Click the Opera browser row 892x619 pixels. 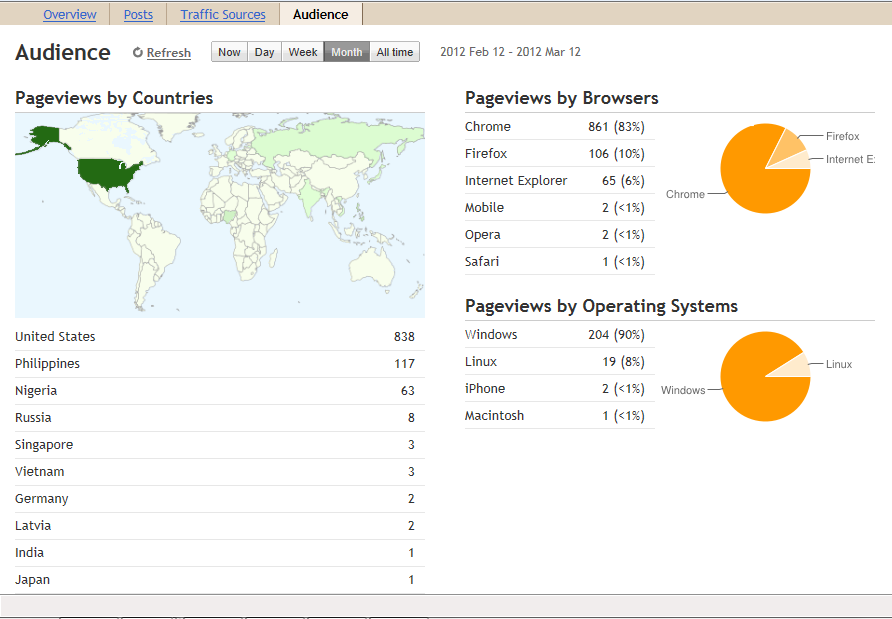560,235
